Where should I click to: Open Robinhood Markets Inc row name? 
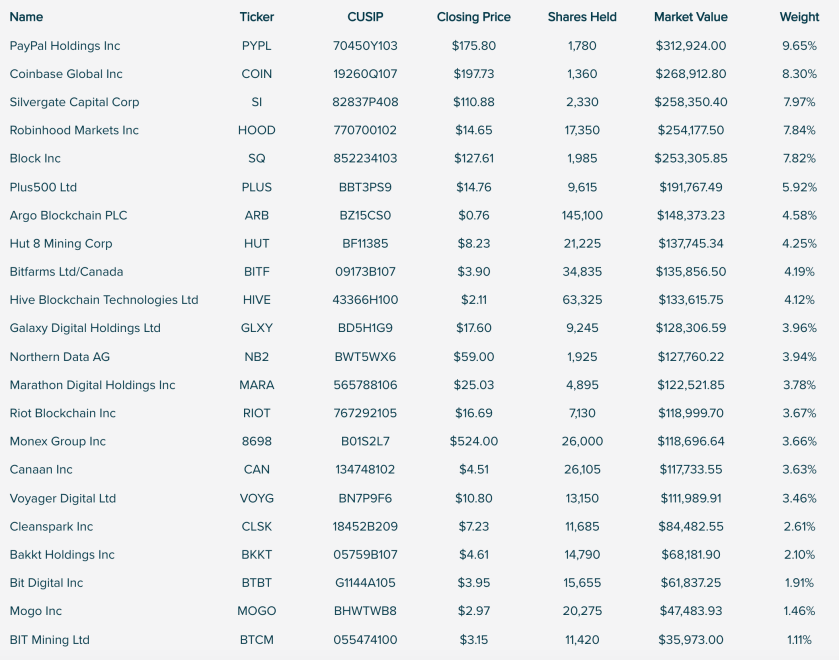(x=74, y=130)
